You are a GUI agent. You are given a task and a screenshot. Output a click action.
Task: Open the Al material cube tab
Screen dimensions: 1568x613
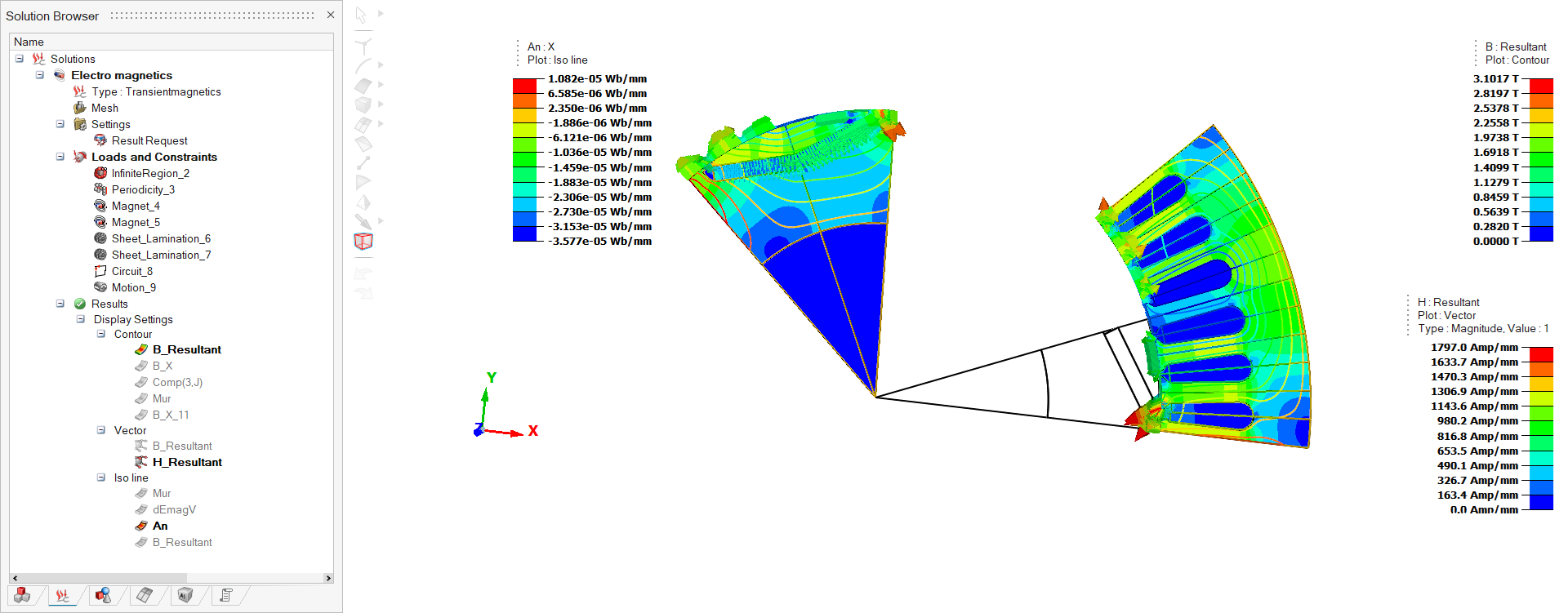185,595
